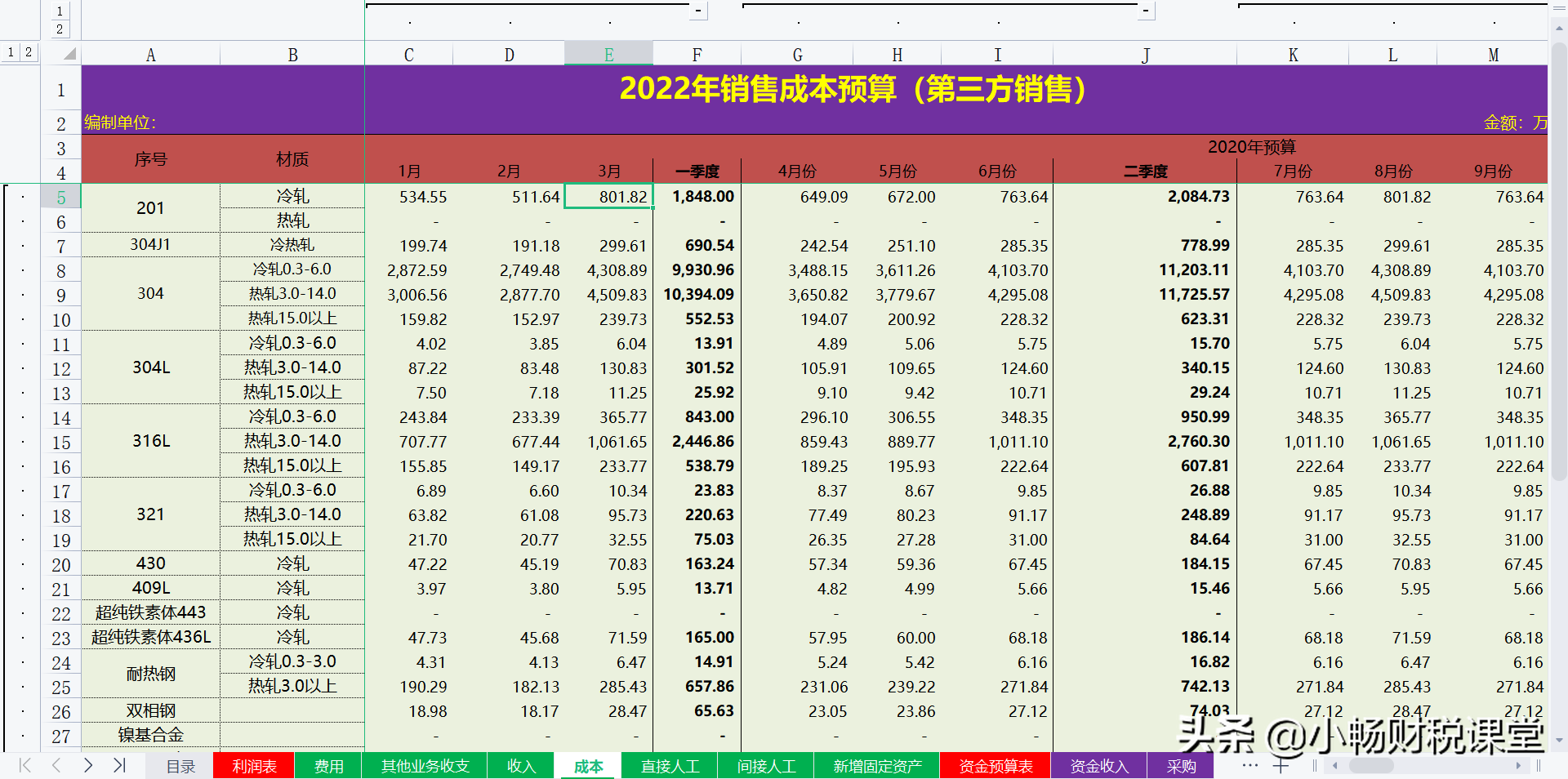Image resolution: width=1568 pixels, height=779 pixels.
Task: Jump to the last sheet icon
Action: point(119,766)
